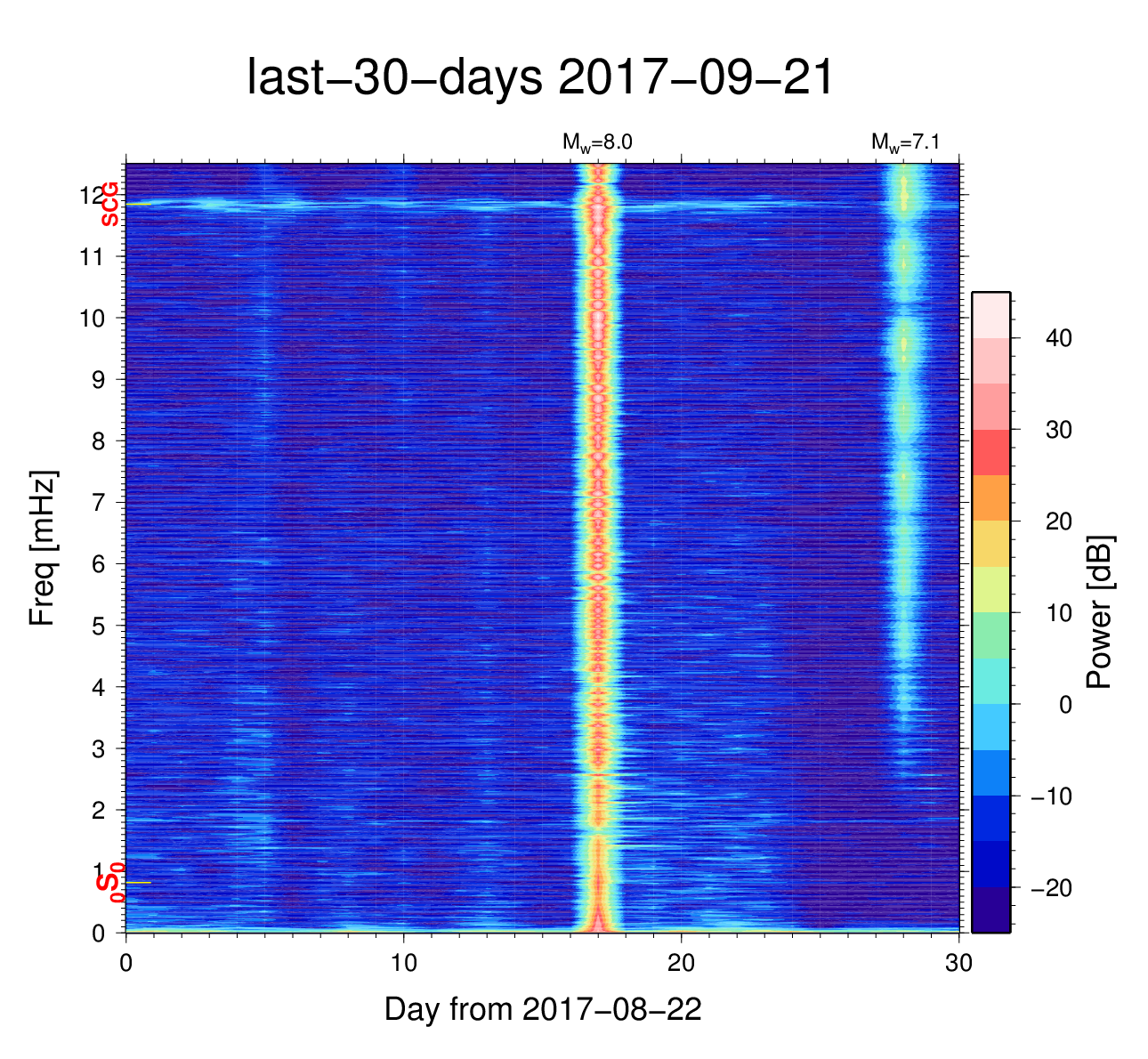Image resolution: width=1148 pixels, height=1059 pixels.
Task: Pick the dark navy bottom colorbar segment
Action: coord(990,909)
